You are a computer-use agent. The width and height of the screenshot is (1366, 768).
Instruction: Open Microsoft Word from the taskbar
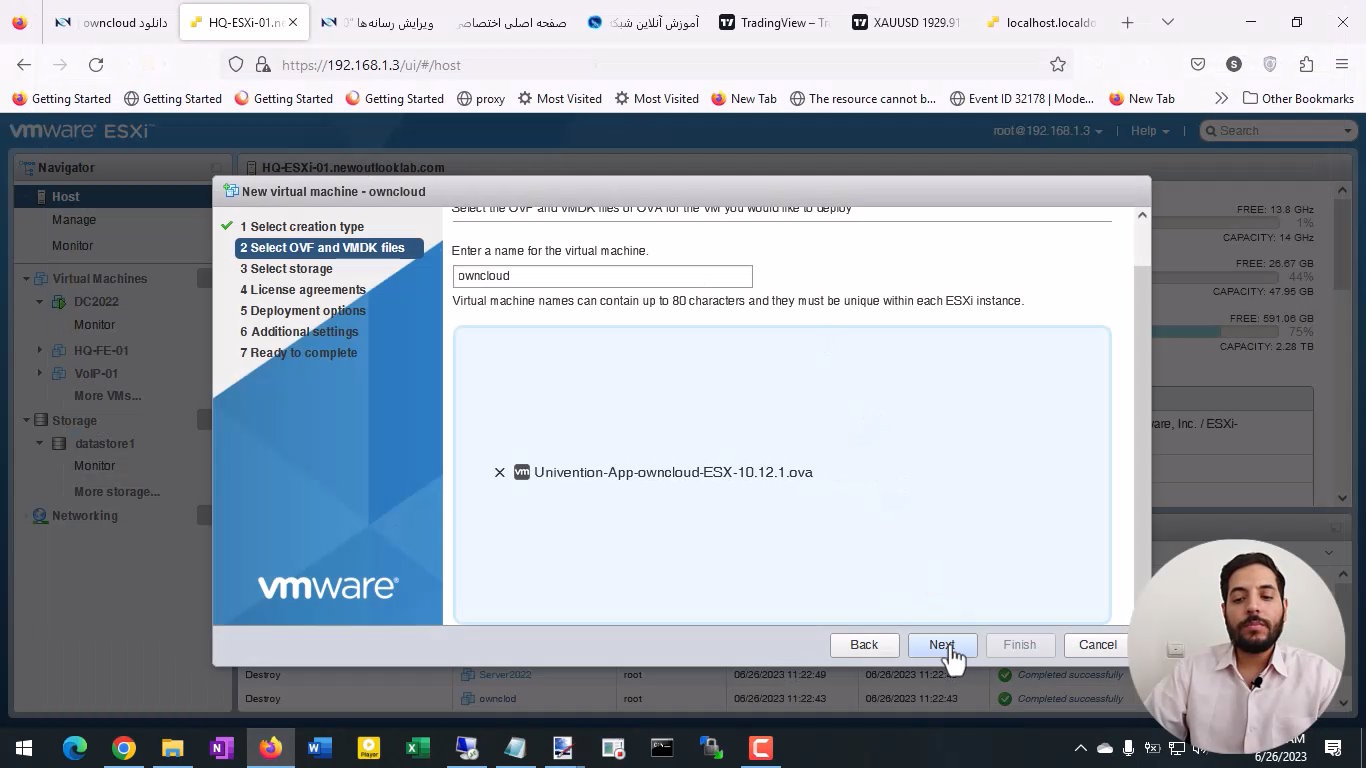[x=319, y=747]
